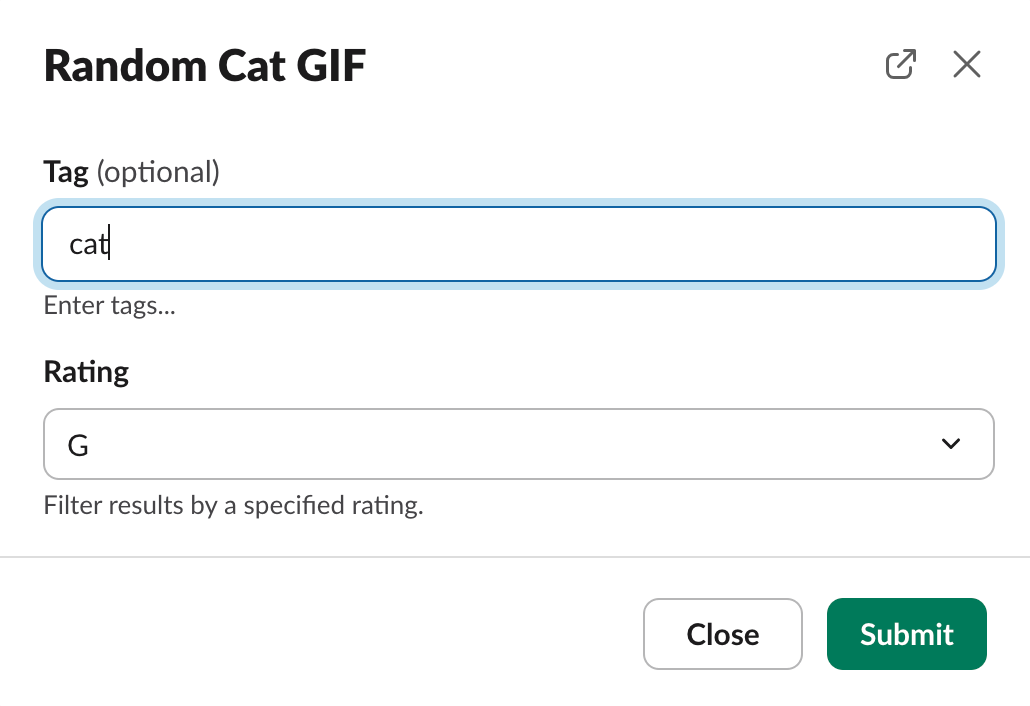This screenshot has height=706, width=1030.
Task: Expand the Rating dropdown chevron arrow
Action: pyautogui.click(x=951, y=444)
